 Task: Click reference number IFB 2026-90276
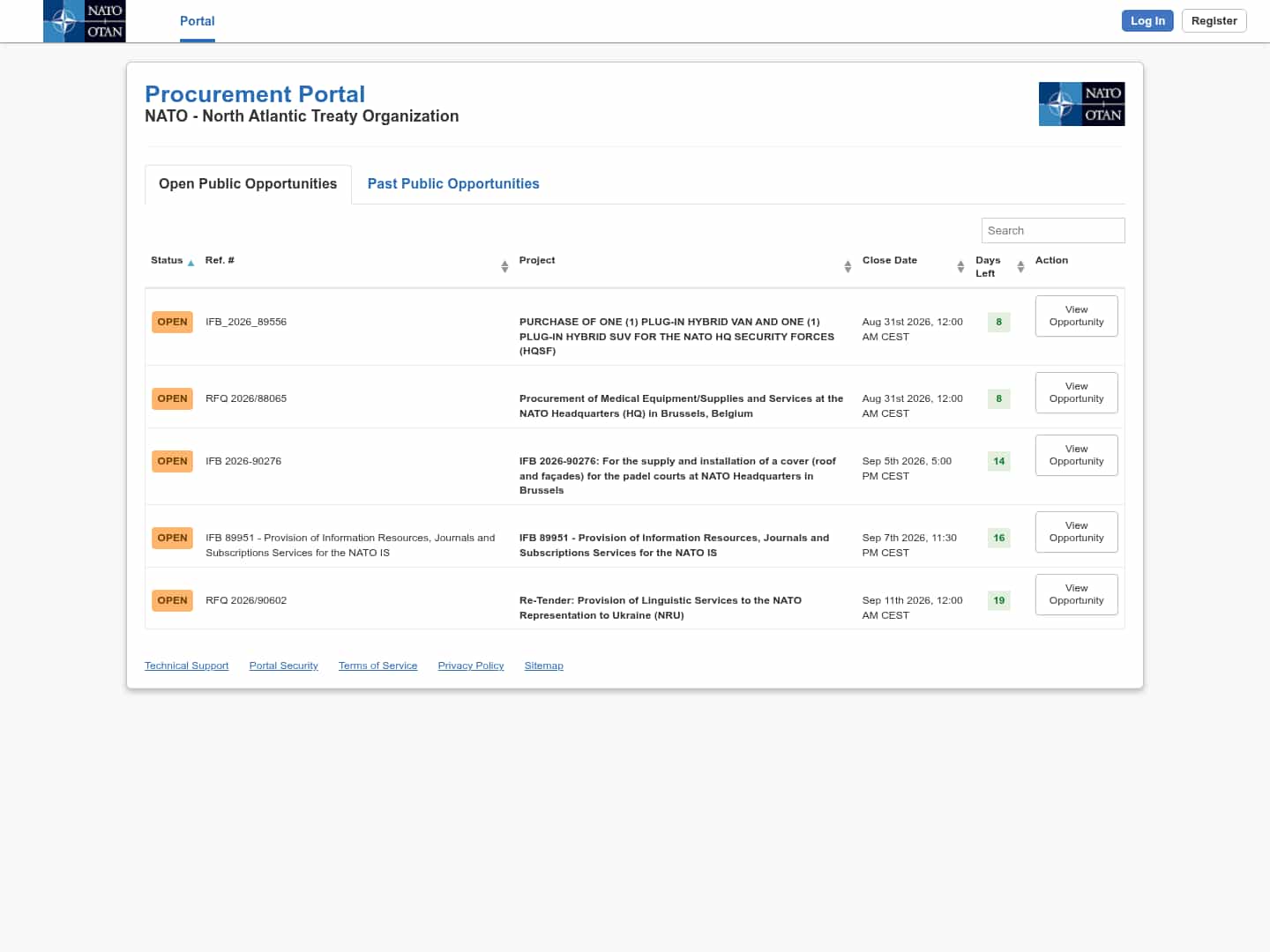[x=243, y=461]
